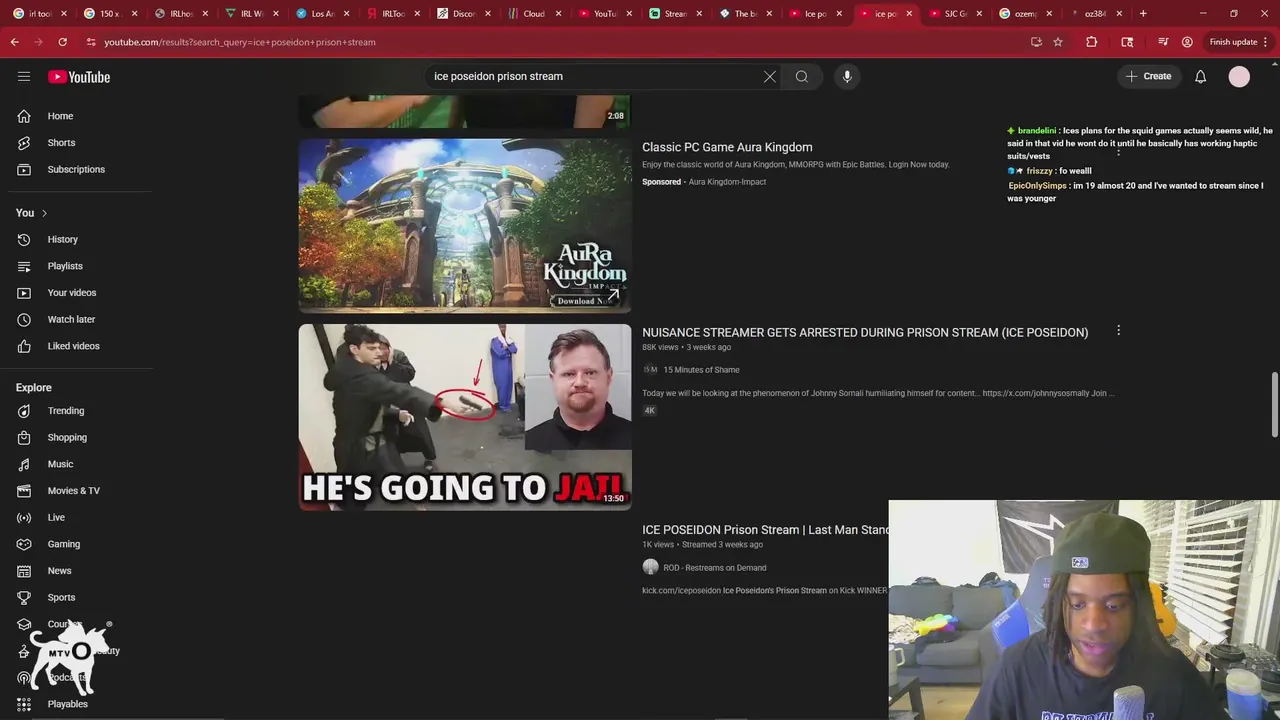1280x720 pixels.
Task: Click the Shorts icon in sidebar
Action: coord(24,142)
